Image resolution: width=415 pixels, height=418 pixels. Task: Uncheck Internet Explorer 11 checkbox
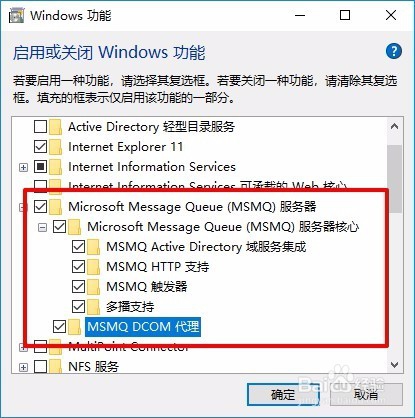pos(40,147)
